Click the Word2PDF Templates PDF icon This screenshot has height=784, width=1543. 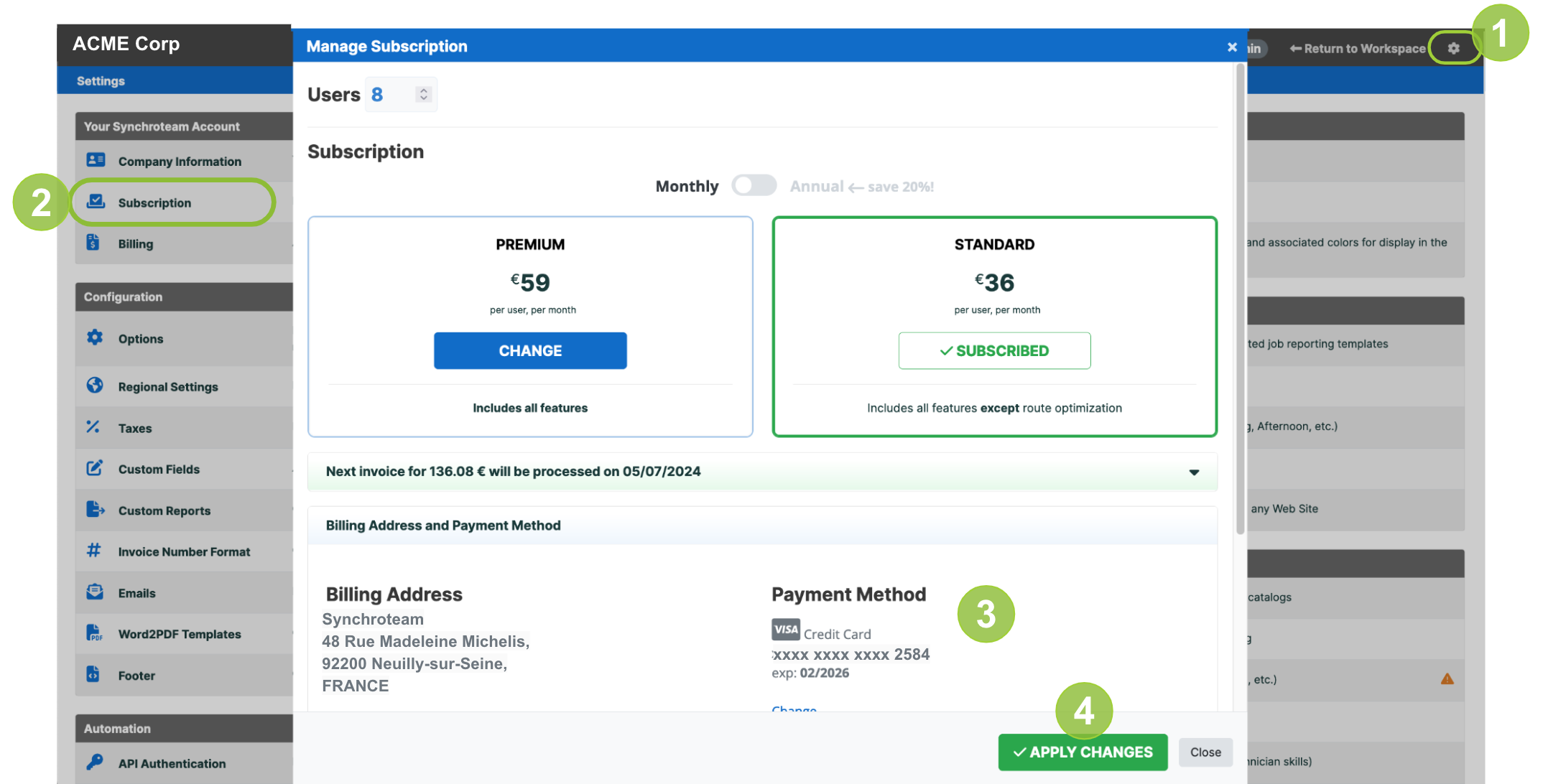tap(95, 633)
